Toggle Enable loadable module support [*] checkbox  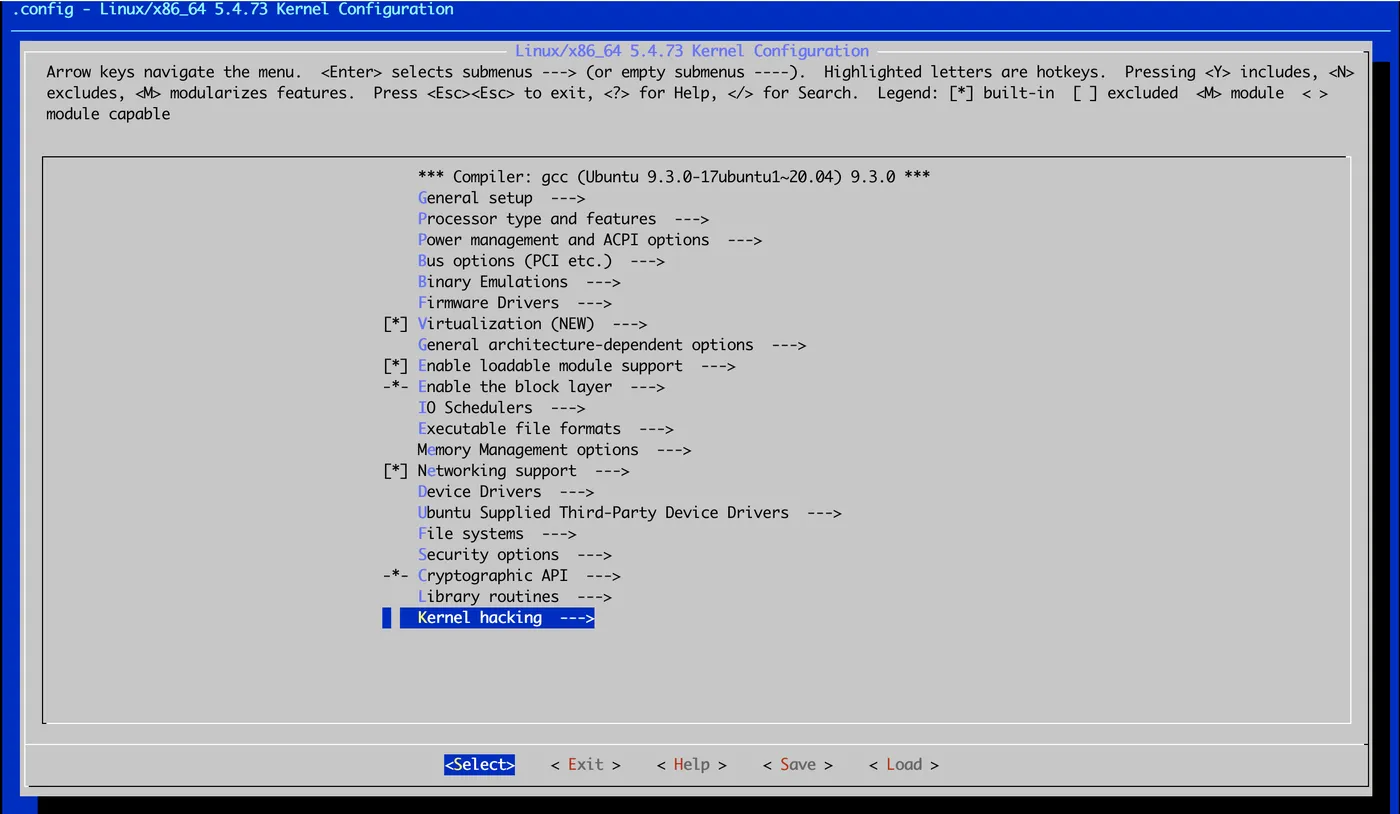(396, 366)
